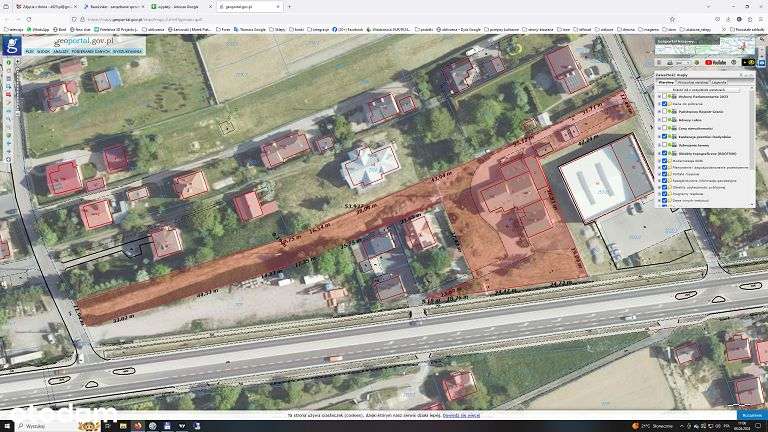Open the Facebook bookmark
Screen dimensions: 768x432
point(348,29)
